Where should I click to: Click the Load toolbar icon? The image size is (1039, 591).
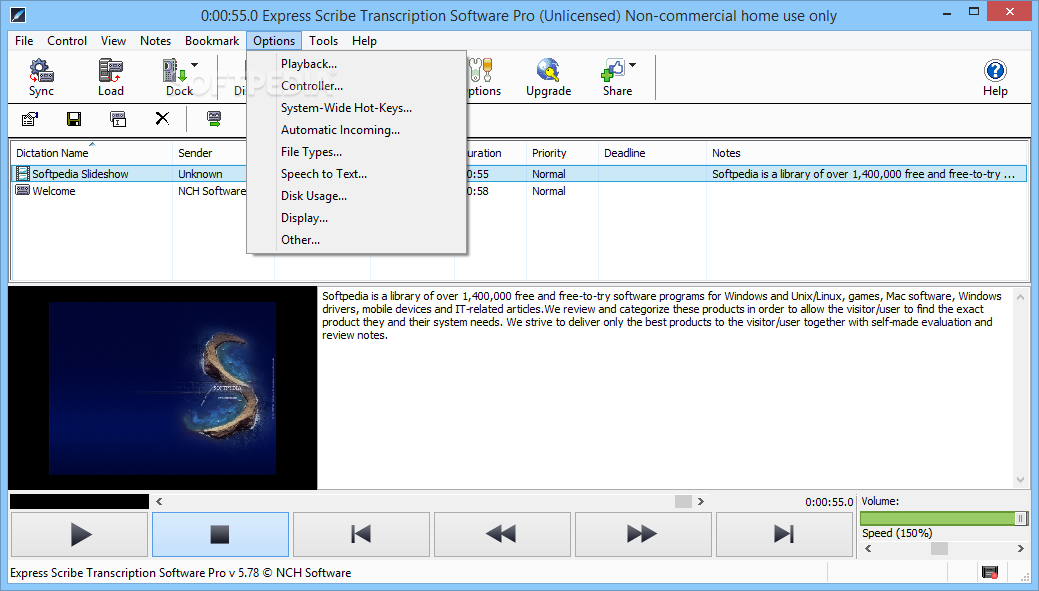(111, 78)
